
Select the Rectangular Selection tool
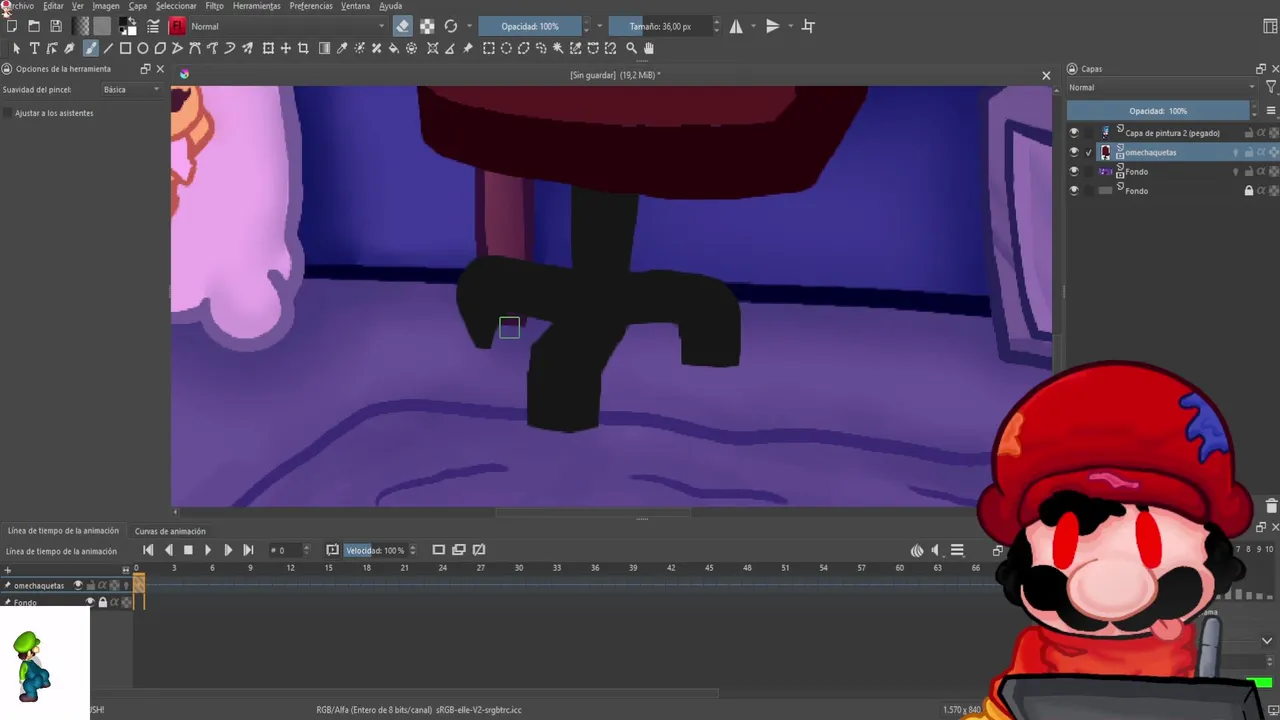(x=489, y=48)
